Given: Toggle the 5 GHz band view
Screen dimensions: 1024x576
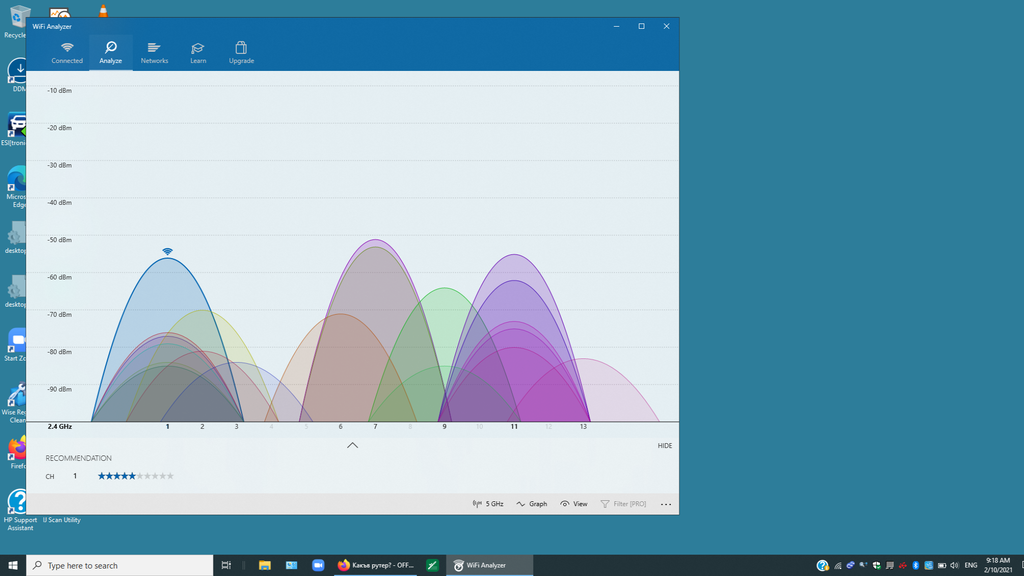Looking at the screenshot, I should click(x=488, y=504).
